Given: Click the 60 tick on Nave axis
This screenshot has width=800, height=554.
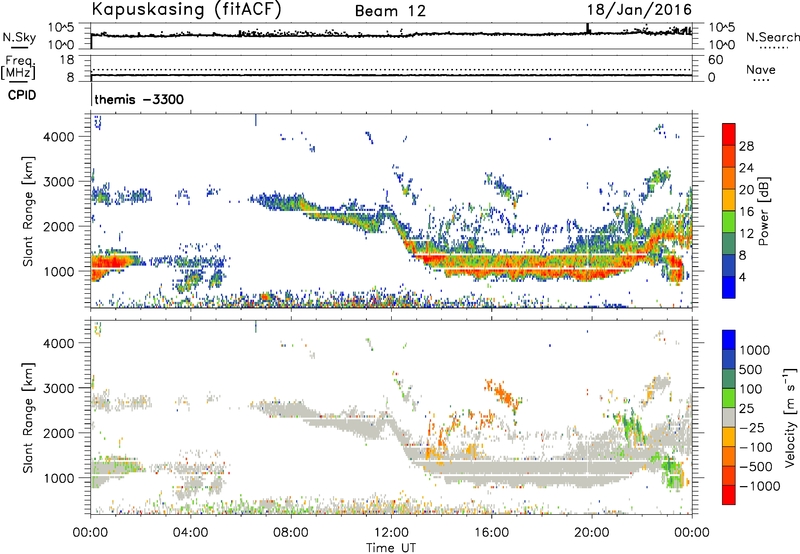Looking at the screenshot, I should 715,60.
